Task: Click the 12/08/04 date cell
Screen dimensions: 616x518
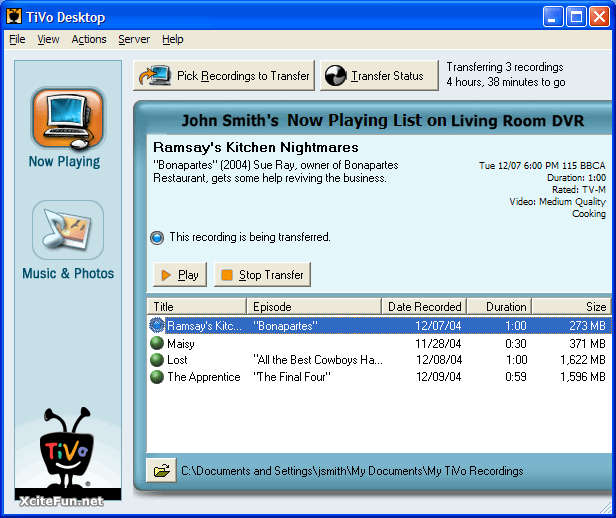Action: point(439,360)
